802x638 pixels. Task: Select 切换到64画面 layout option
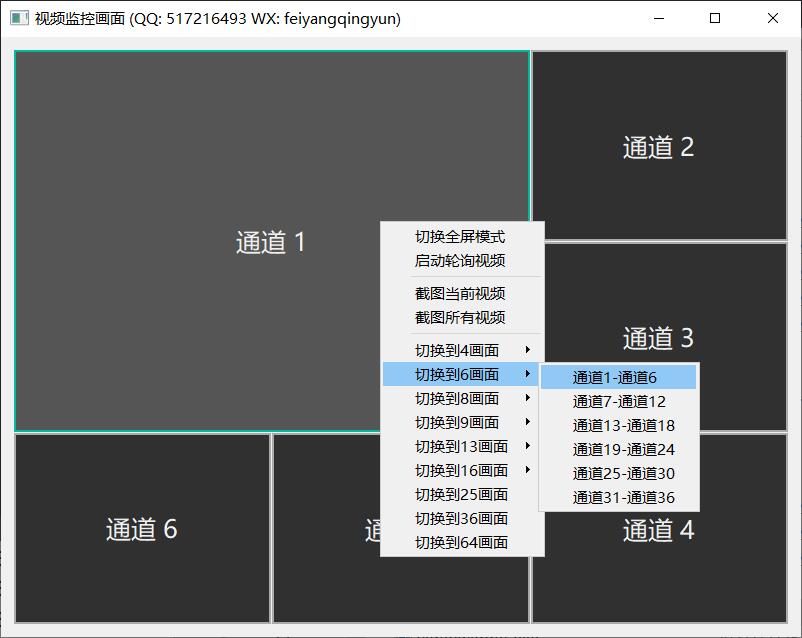click(x=460, y=543)
